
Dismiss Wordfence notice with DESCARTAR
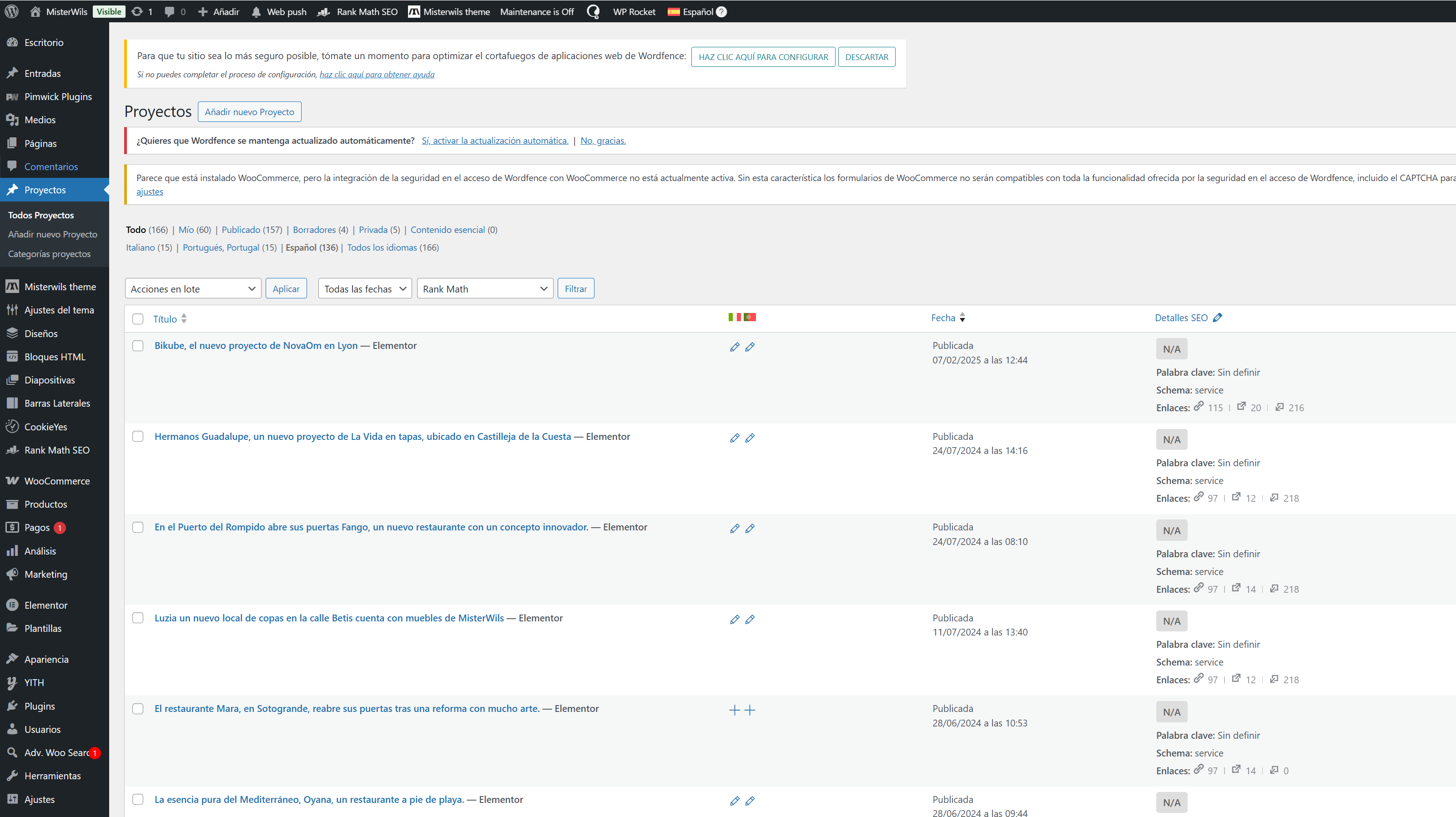(x=867, y=56)
